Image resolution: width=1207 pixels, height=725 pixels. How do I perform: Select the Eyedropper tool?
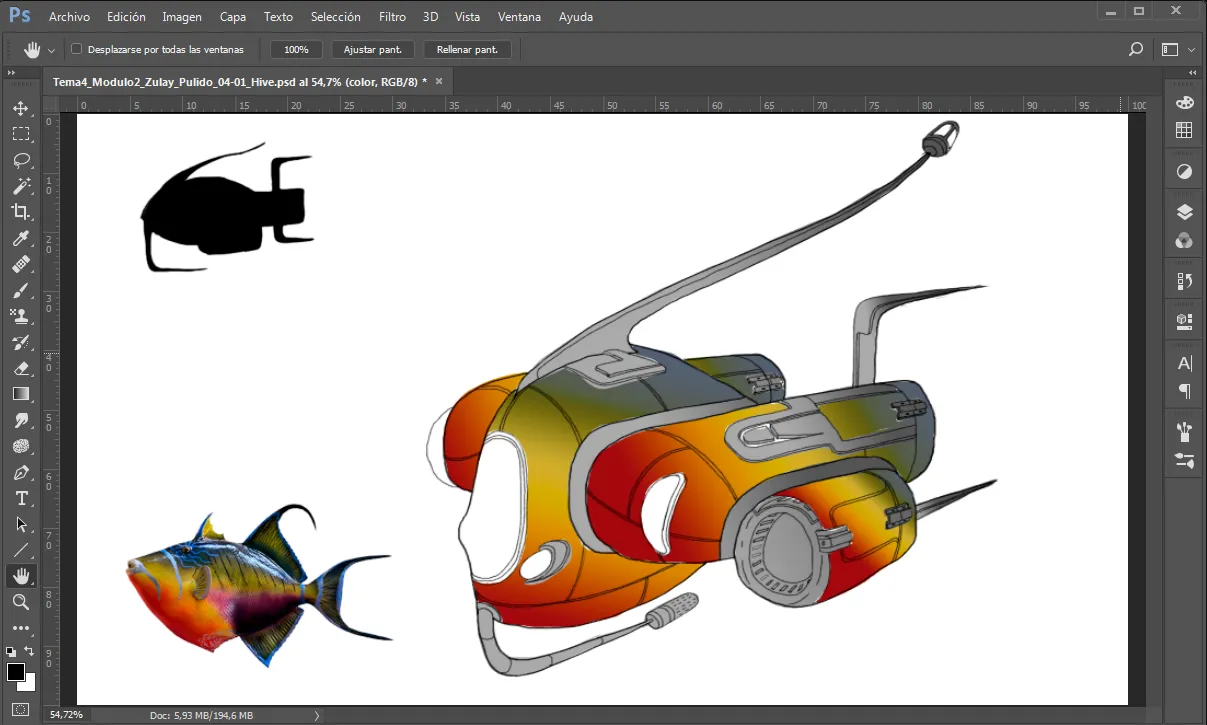click(21, 238)
